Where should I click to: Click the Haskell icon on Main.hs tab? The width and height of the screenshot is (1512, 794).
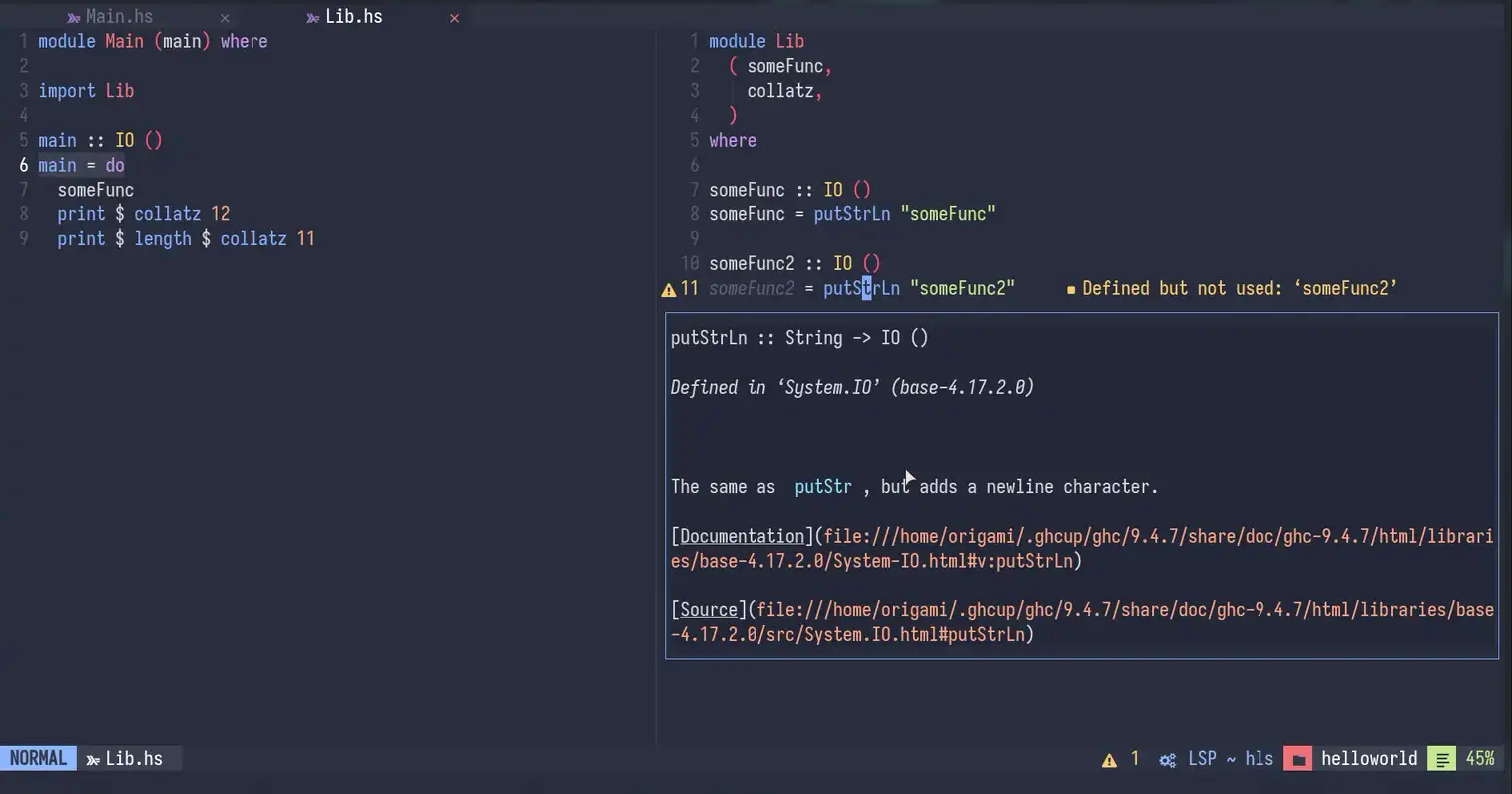click(73, 18)
